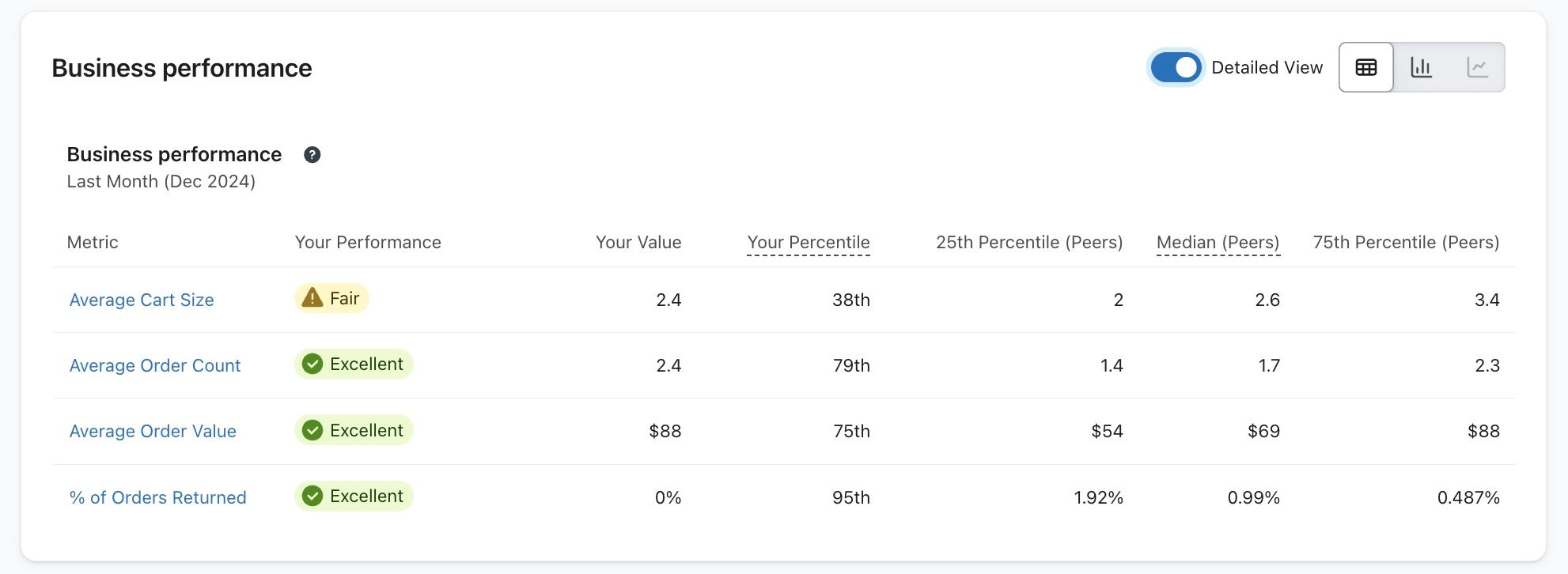
Task: Select the table view icon
Action: click(x=1366, y=67)
